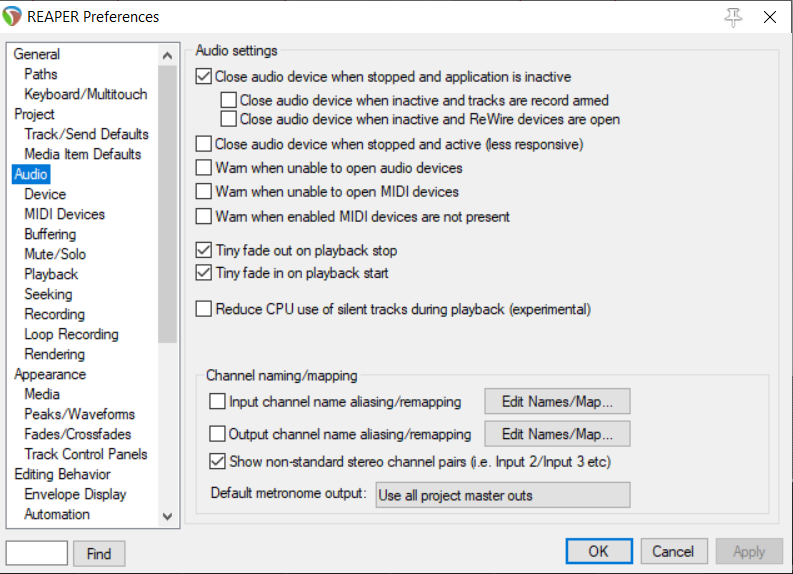Image resolution: width=793 pixels, height=574 pixels.
Task: Cancel the preferences dialog
Action: point(673,551)
